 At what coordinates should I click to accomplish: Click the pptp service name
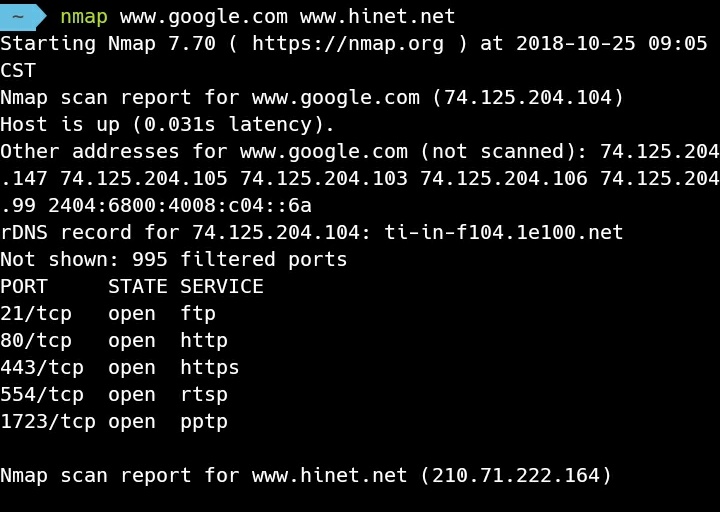204,422
